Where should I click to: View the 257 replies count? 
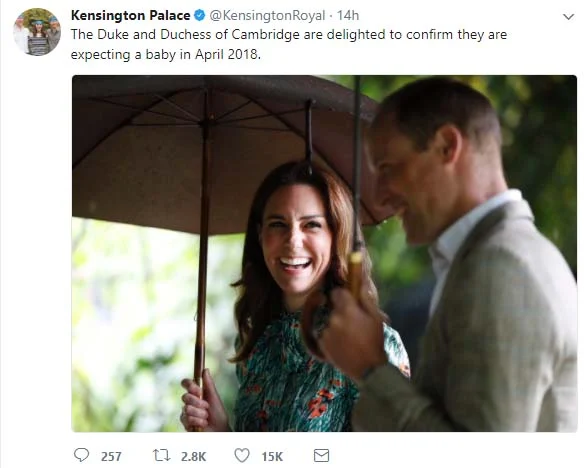(x=111, y=456)
